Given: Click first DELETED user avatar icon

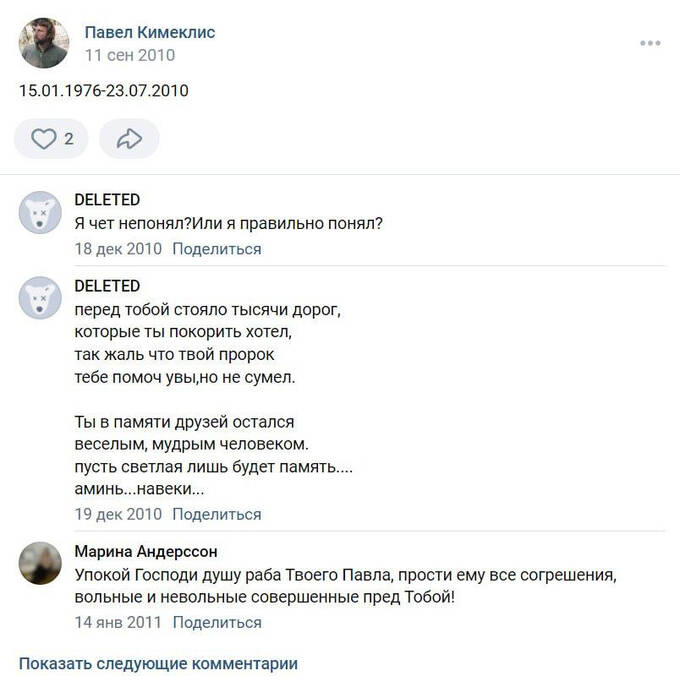Looking at the screenshot, I should pyautogui.click(x=40, y=212).
